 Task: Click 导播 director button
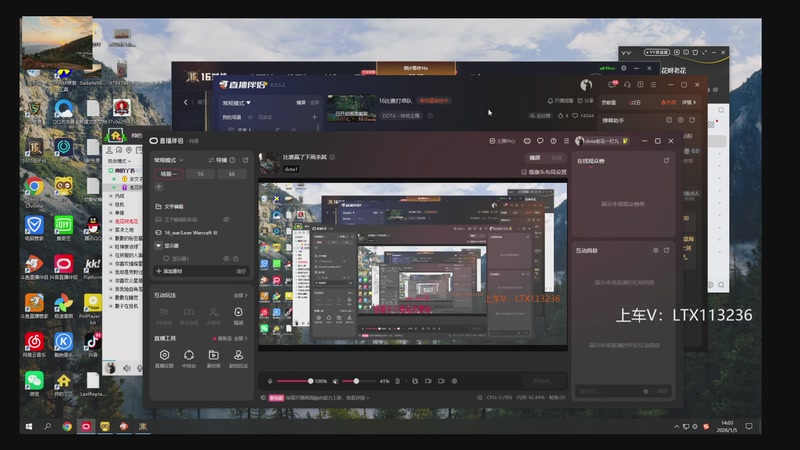coord(218,160)
